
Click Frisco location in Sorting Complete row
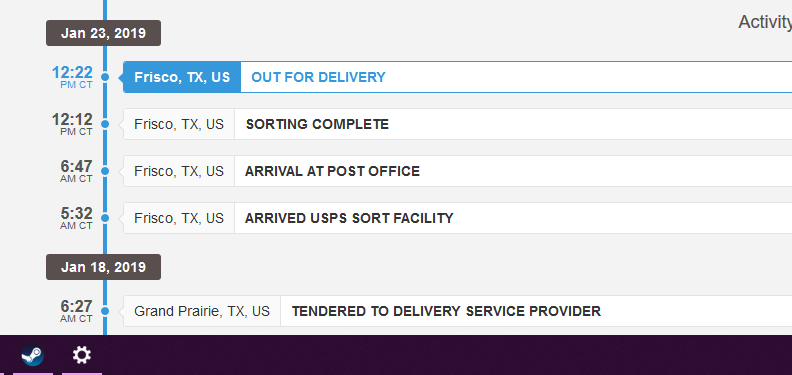point(179,124)
